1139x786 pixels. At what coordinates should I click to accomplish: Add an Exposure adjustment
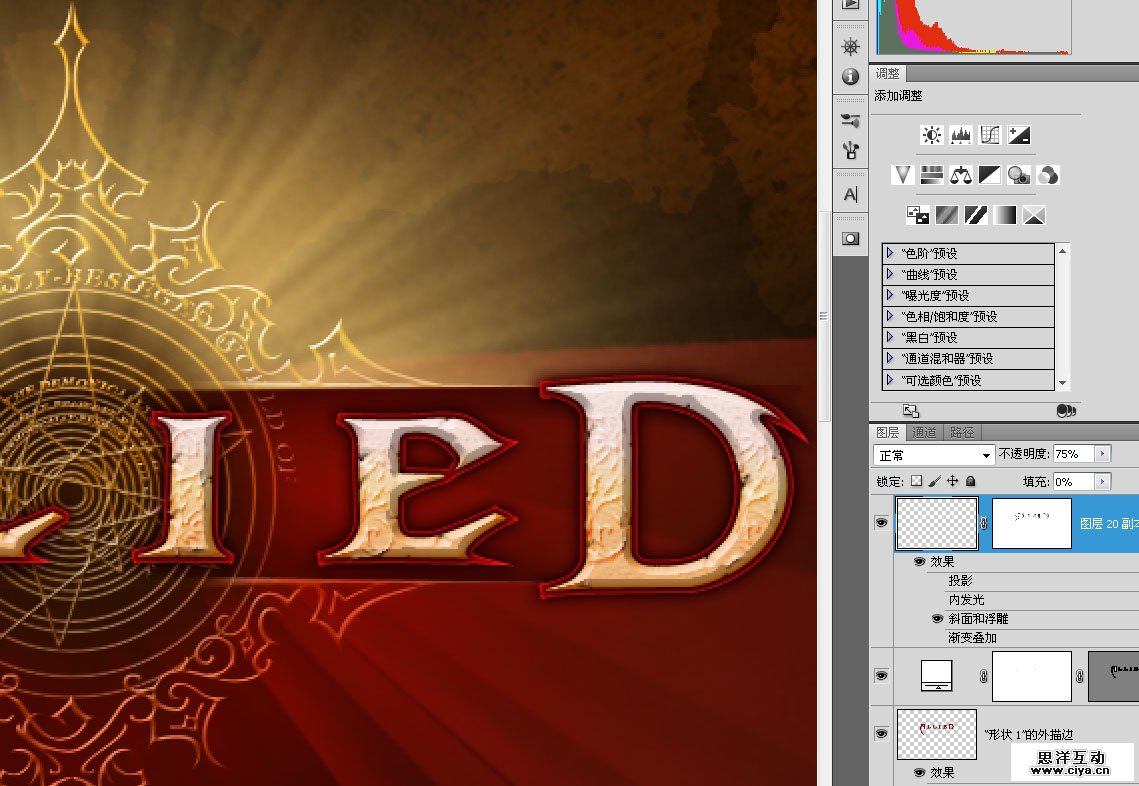click(x=1019, y=135)
